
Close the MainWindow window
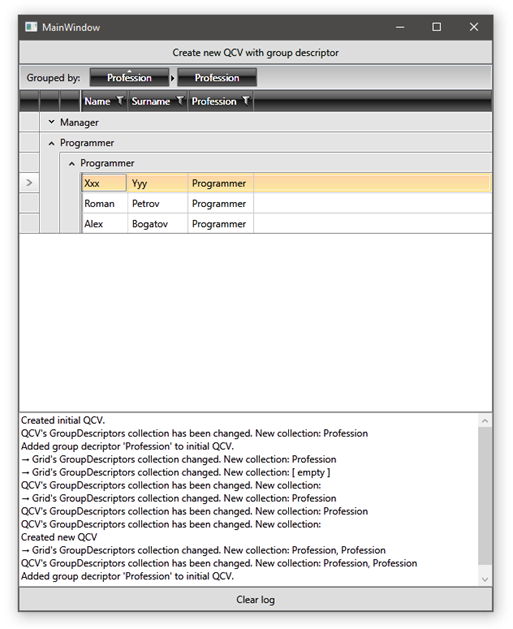pyautogui.click(x=474, y=27)
